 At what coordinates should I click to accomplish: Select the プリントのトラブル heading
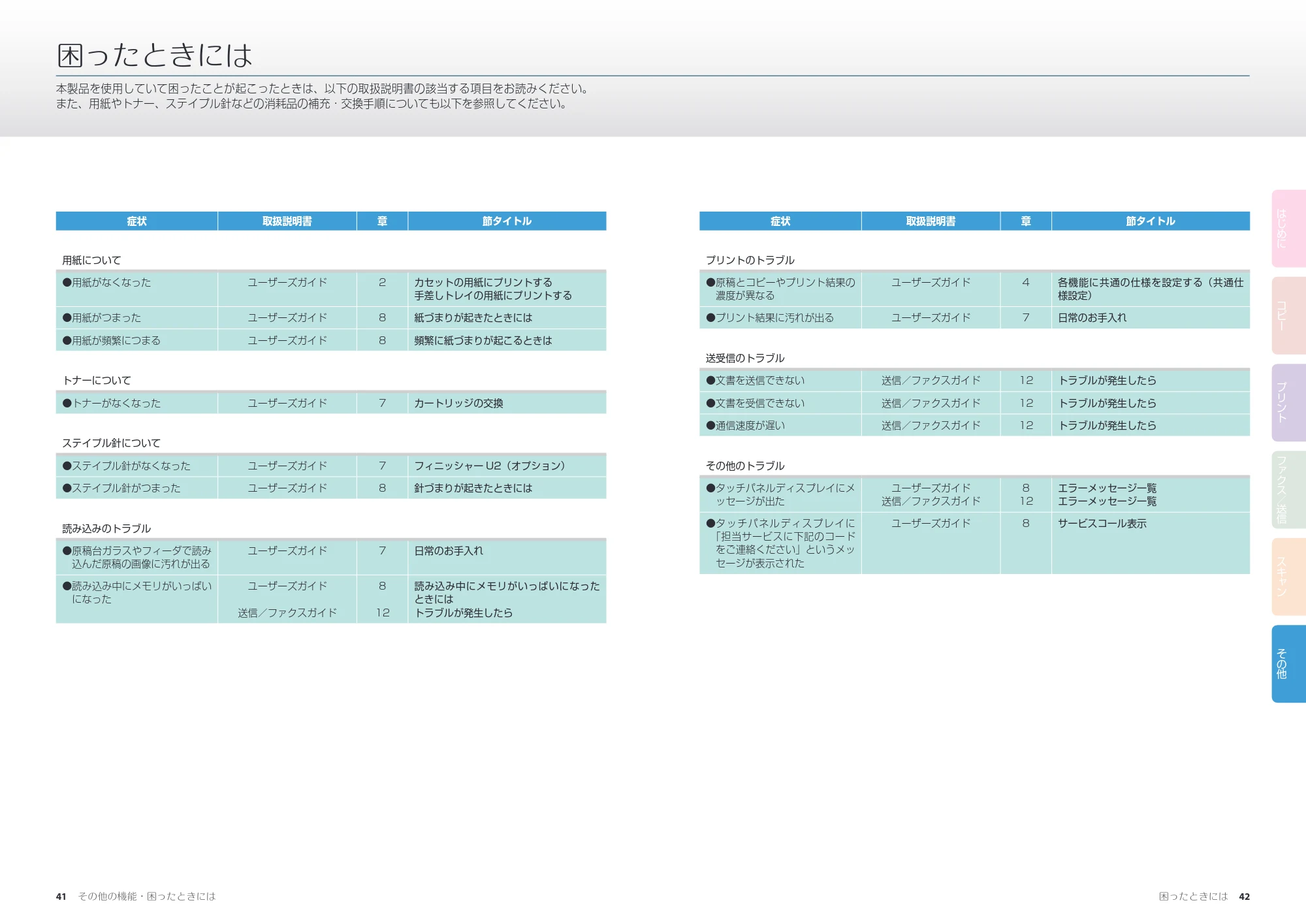click(750, 260)
